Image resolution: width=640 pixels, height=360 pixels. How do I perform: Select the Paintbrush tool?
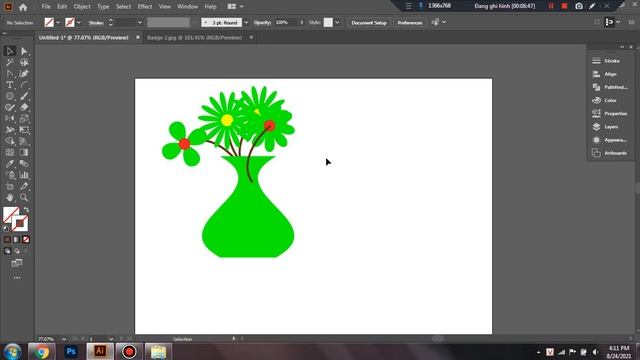24,96
